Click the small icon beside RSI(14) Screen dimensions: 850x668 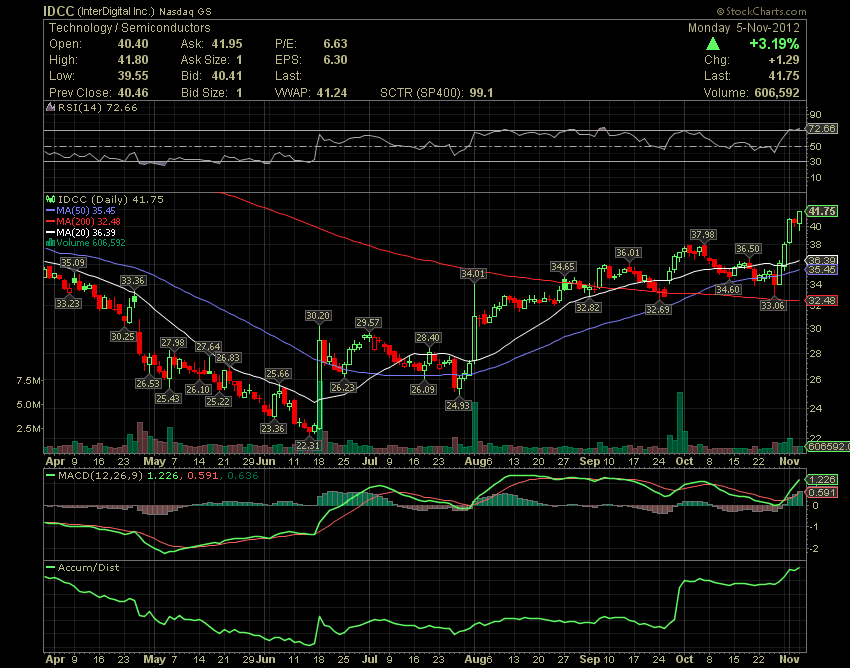point(50,107)
